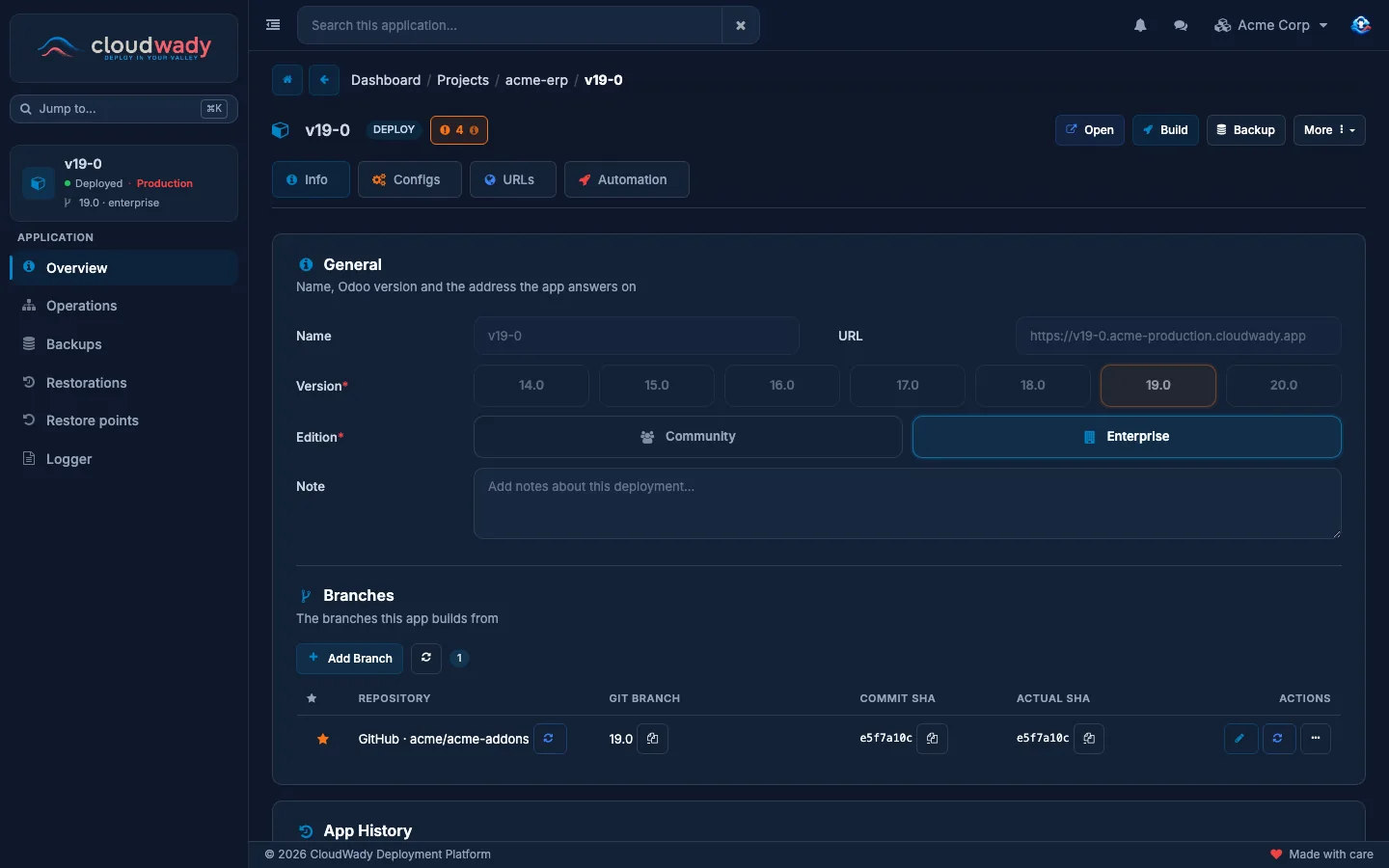Focus the Jump to quick search box
Image resolution: width=1389 pixels, height=868 pixels.
123,109
